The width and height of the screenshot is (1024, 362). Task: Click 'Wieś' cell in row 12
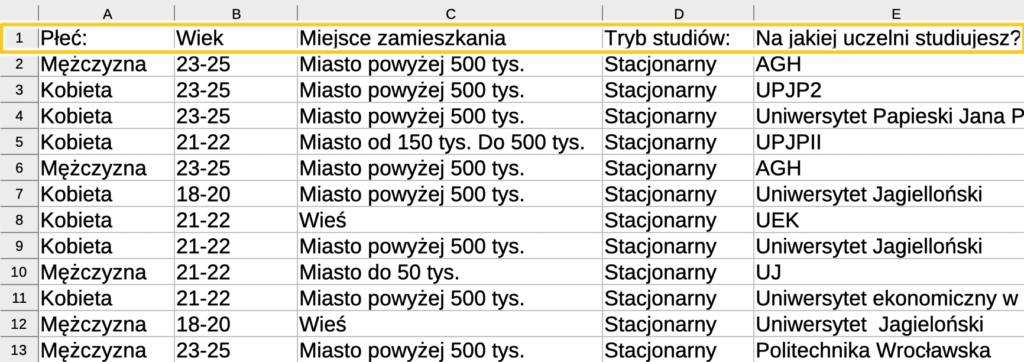[449, 324]
